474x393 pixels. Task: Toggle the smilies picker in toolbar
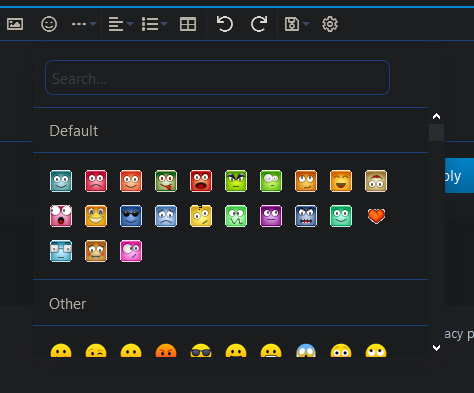[x=49, y=24]
